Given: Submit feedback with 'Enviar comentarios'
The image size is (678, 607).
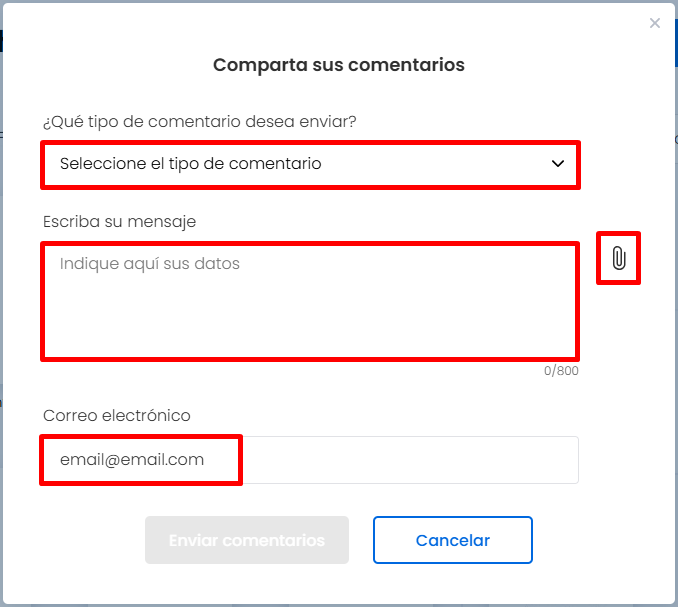Looking at the screenshot, I should 247,540.
